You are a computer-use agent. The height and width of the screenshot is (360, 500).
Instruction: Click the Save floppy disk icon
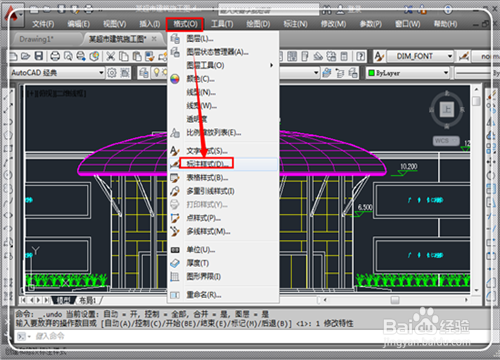(x=39, y=56)
